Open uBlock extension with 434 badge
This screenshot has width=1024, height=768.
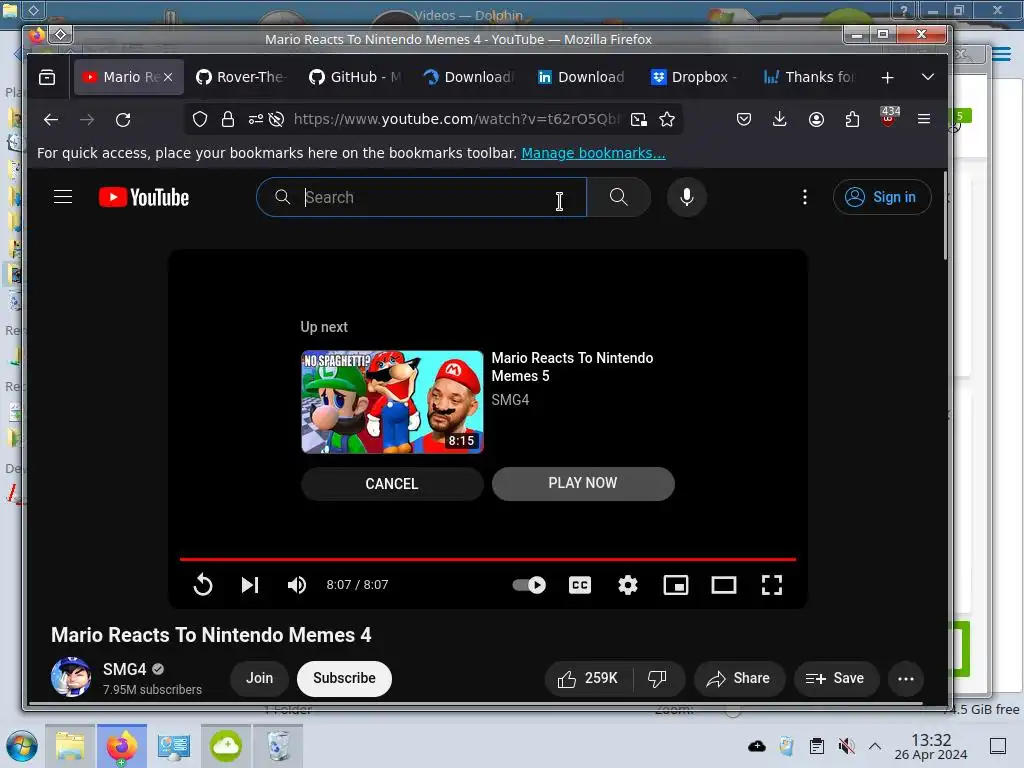click(889, 118)
